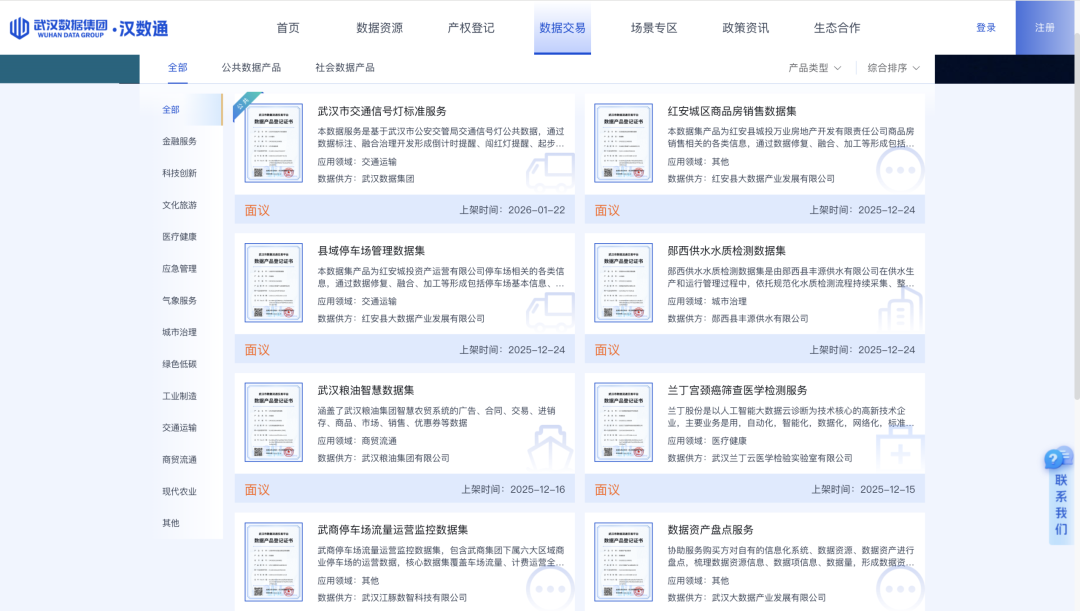Filter by 商贸流通 category

(x=179, y=459)
